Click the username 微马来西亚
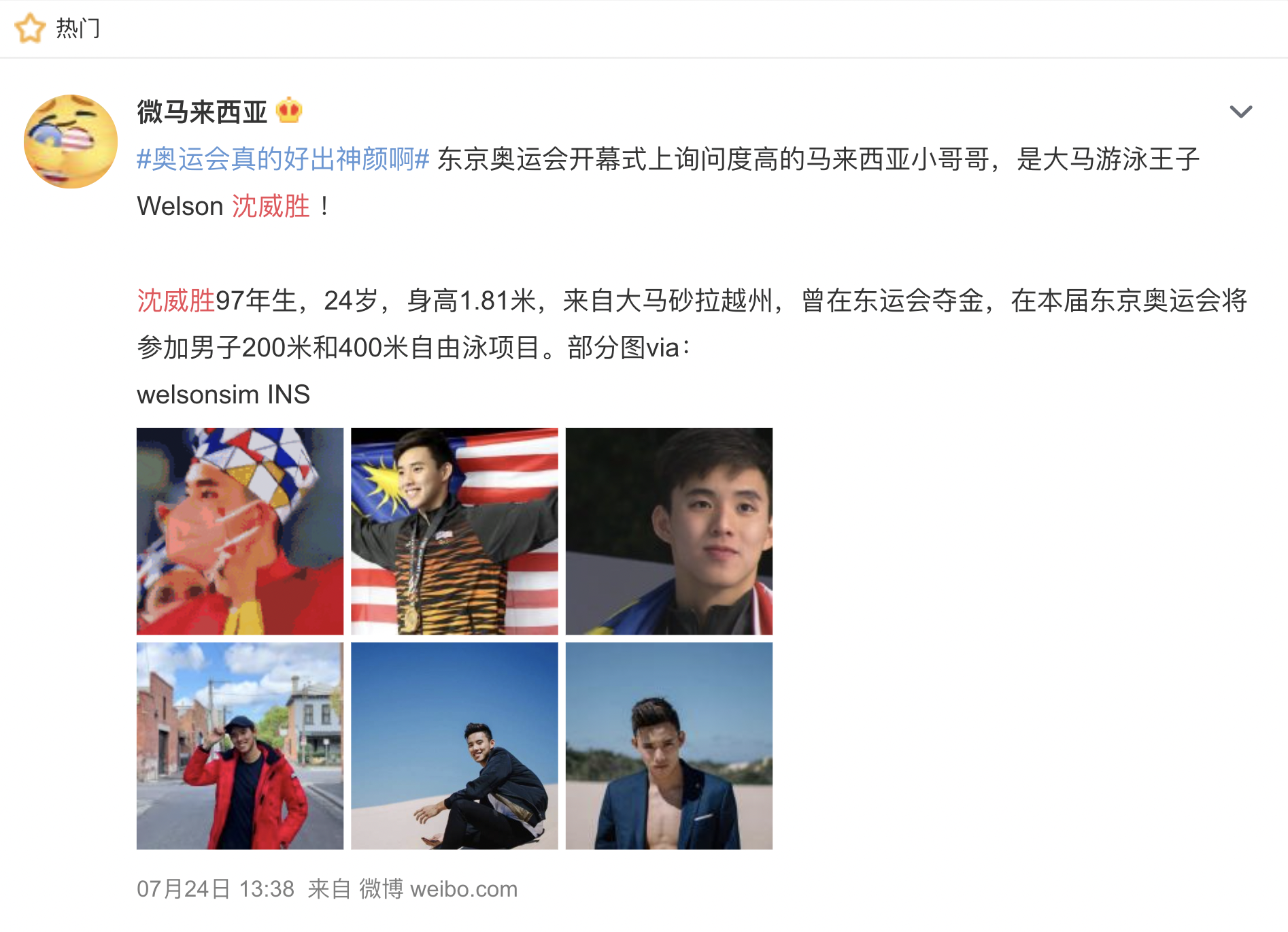Screen dimensions: 1288x932 (202, 112)
